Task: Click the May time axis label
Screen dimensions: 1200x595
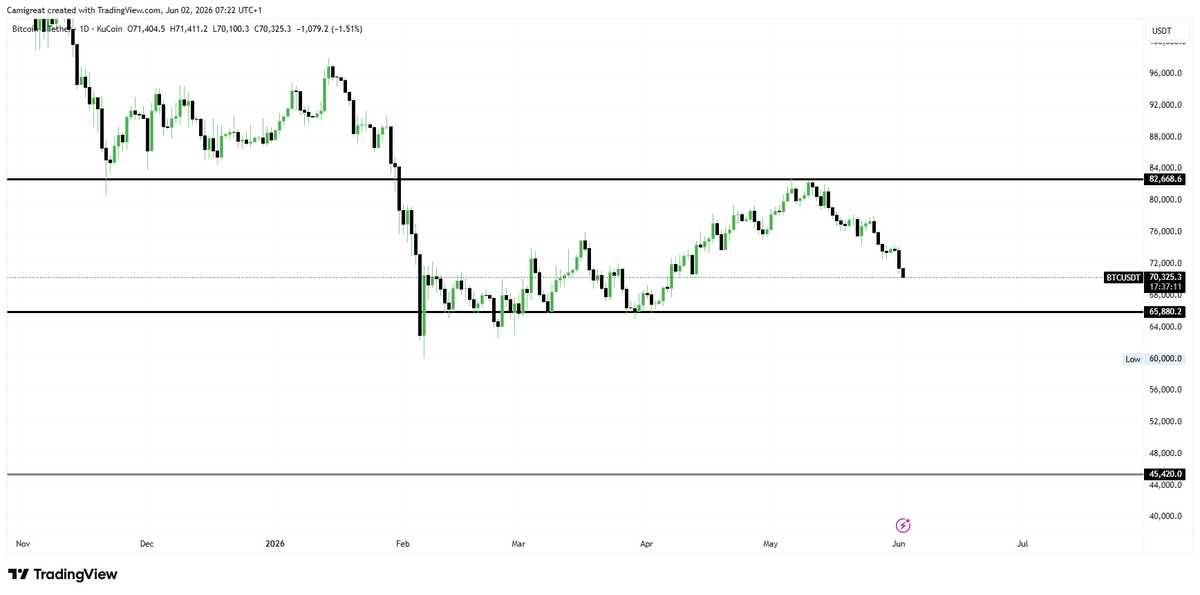Action: point(770,544)
